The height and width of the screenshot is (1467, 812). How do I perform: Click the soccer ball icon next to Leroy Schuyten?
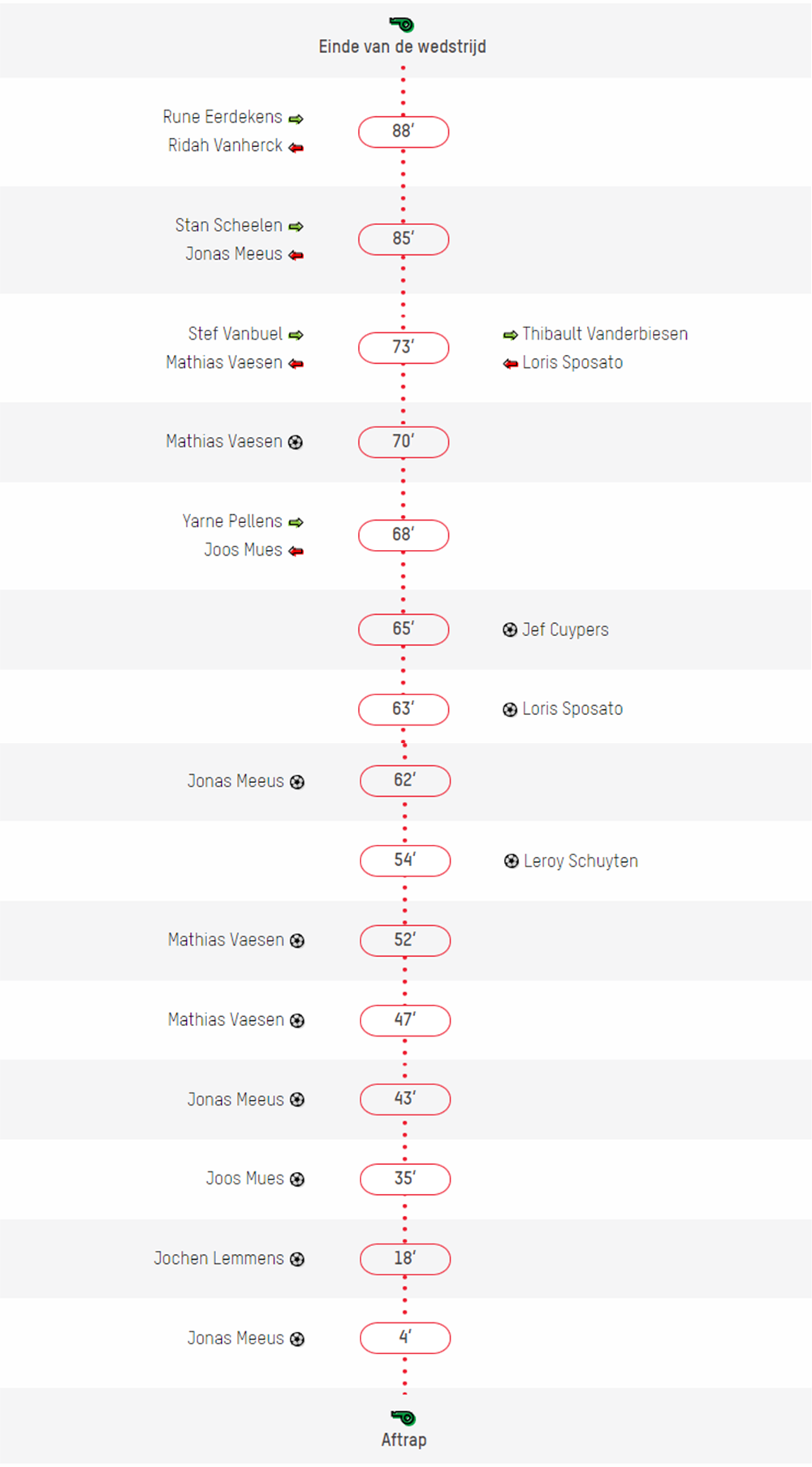click(512, 861)
